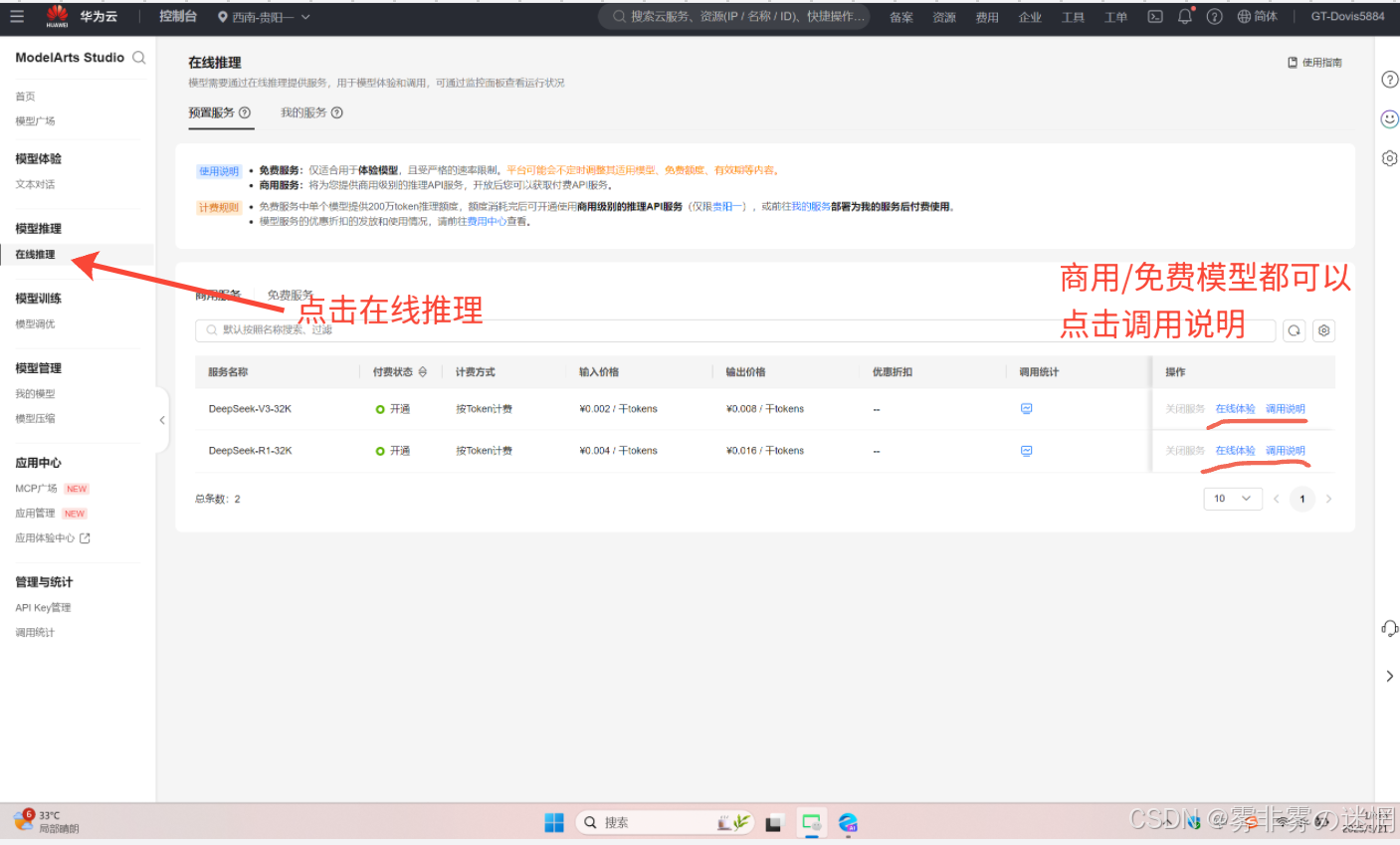Click the hexagon settings icon in right rail
1400x845 pixels.
point(1390,158)
